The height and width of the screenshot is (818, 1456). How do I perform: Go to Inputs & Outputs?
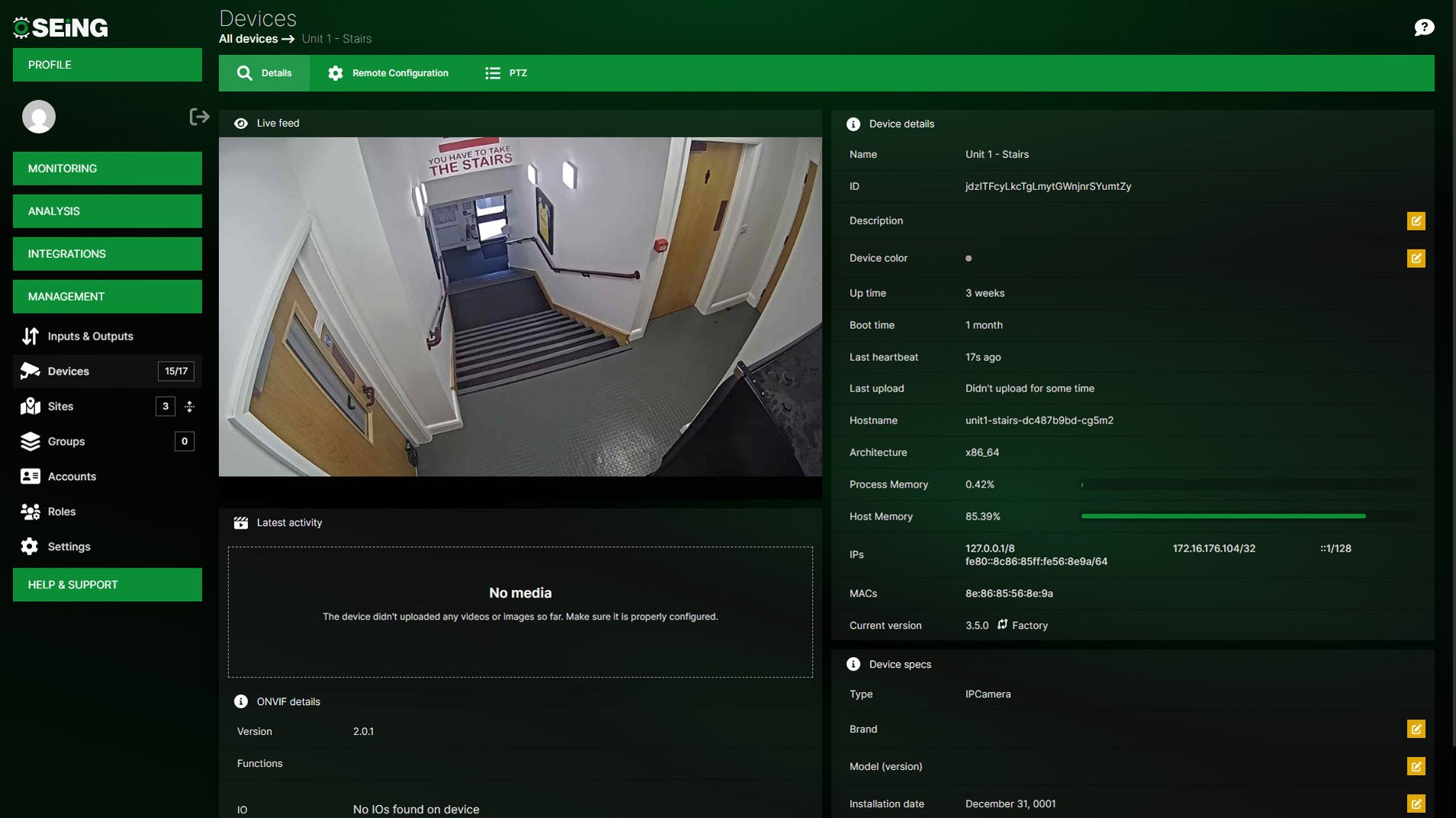click(x=108, y=337)
